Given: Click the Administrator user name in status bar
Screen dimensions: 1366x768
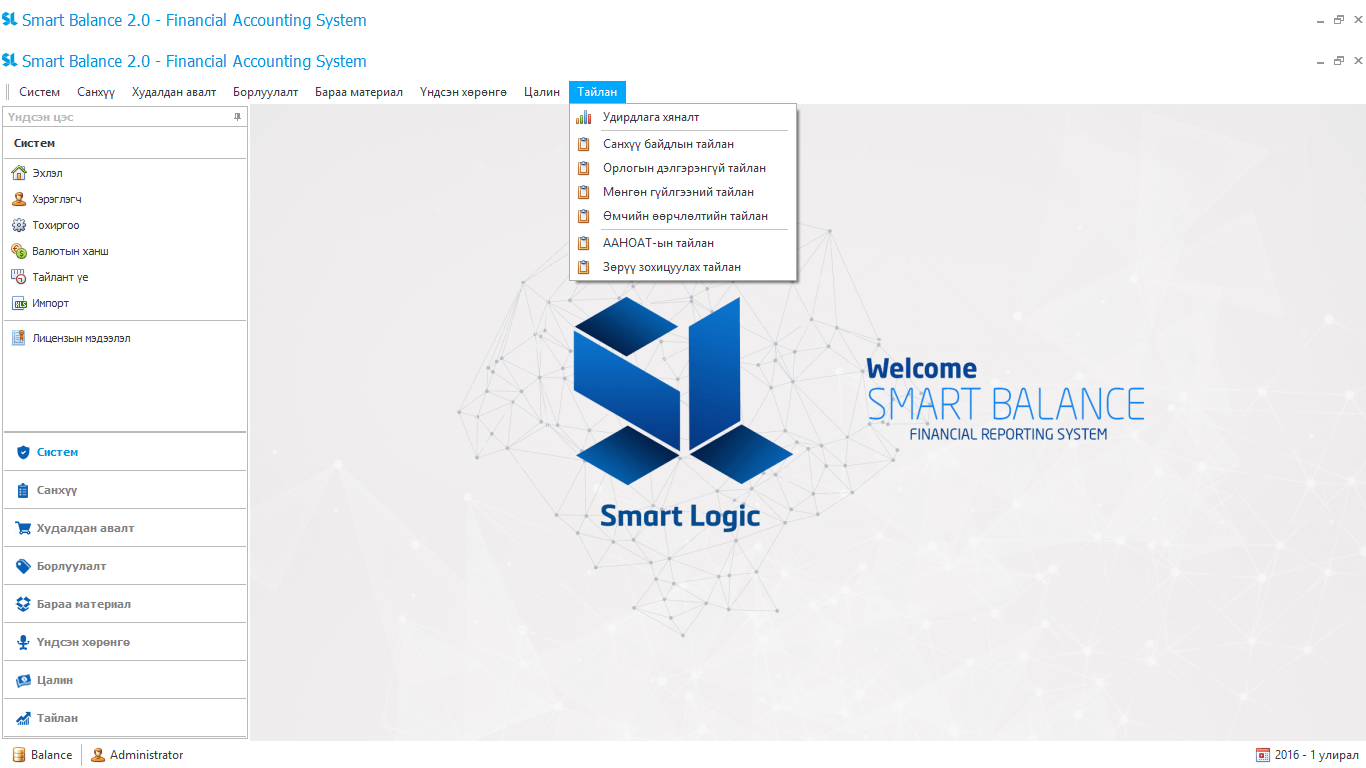Looking at the screenshot, I should (x=147, y=755).
